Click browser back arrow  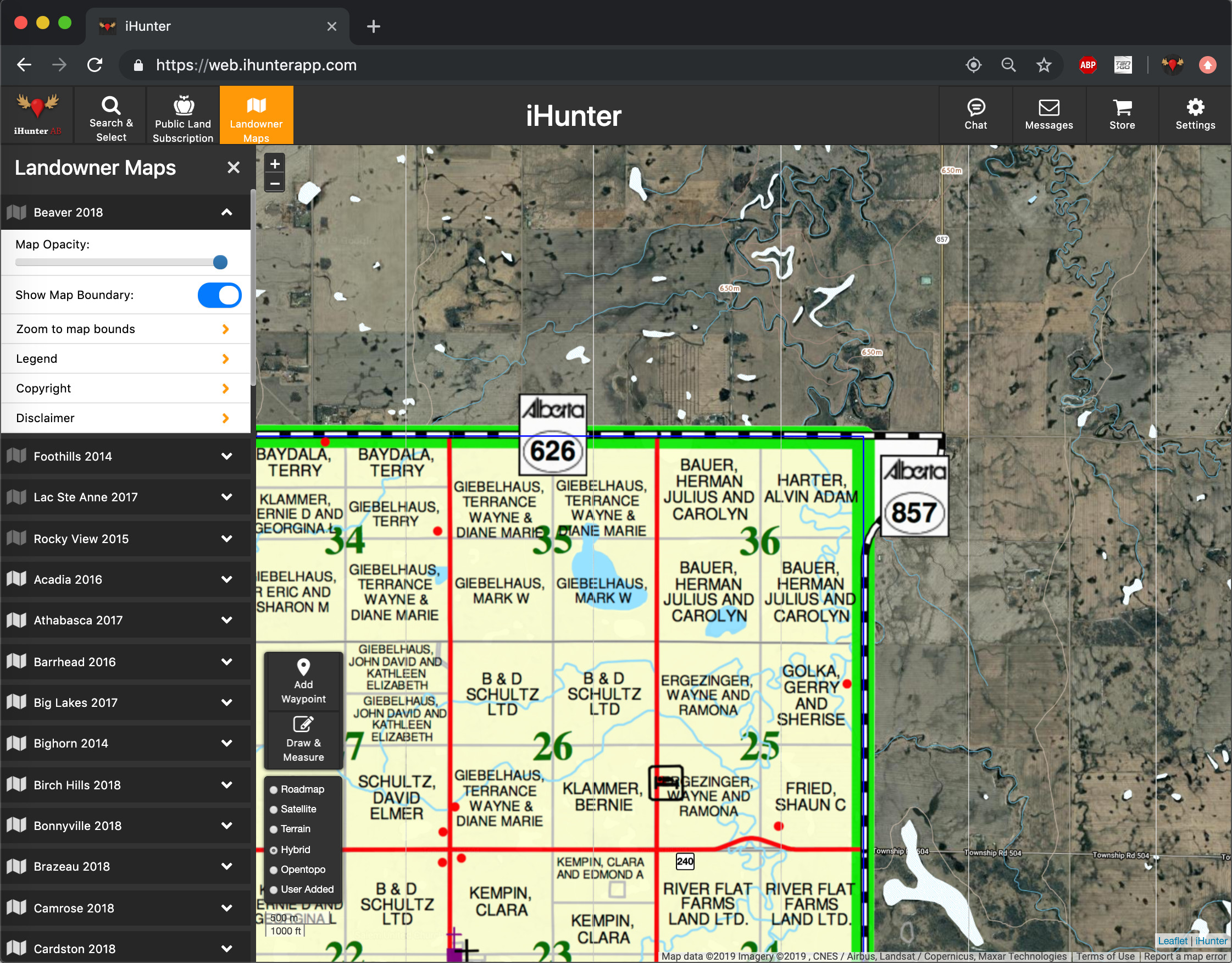tap(24, 65)
